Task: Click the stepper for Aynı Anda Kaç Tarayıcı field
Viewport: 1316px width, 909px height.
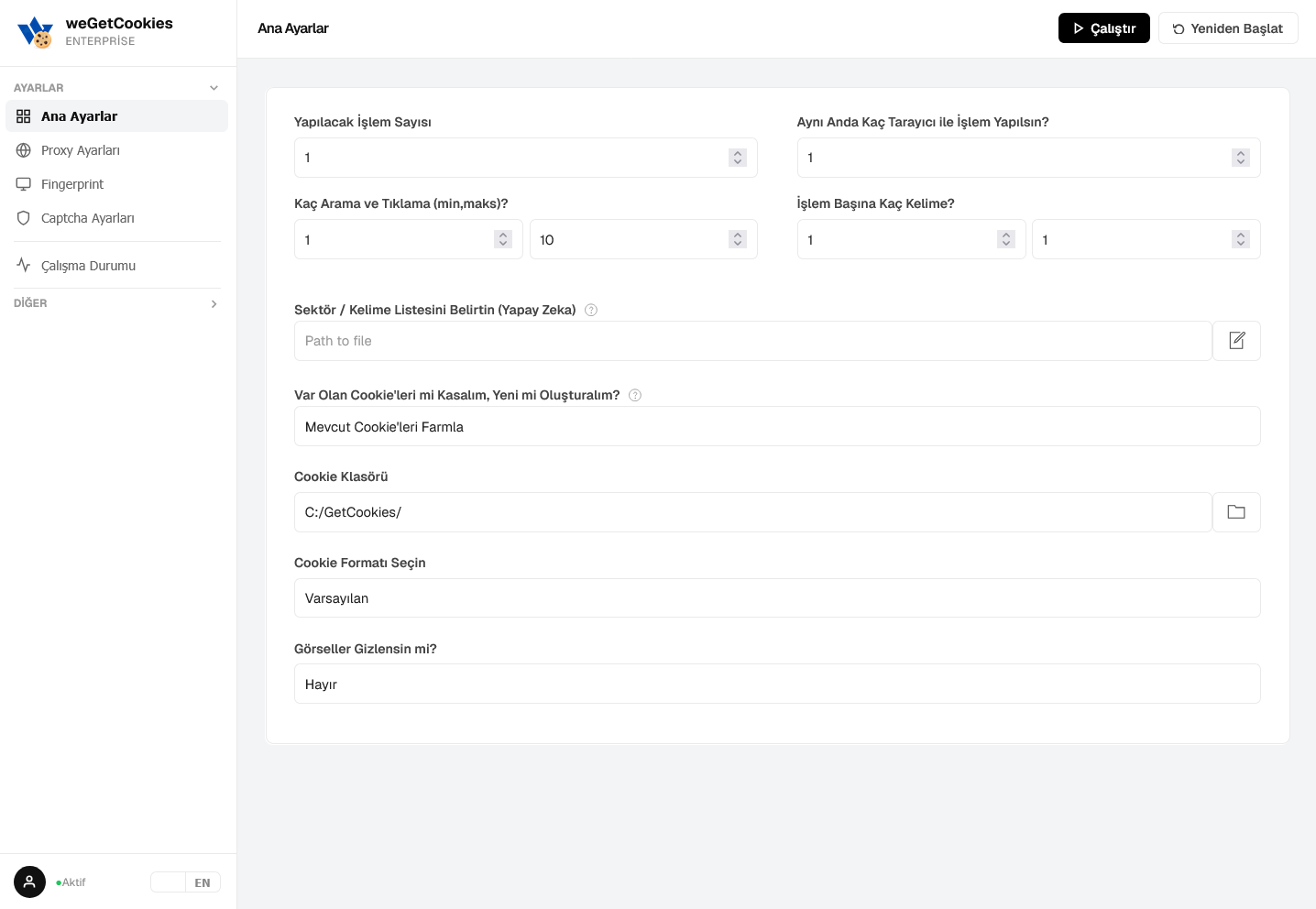Action: click(1241, 158)
